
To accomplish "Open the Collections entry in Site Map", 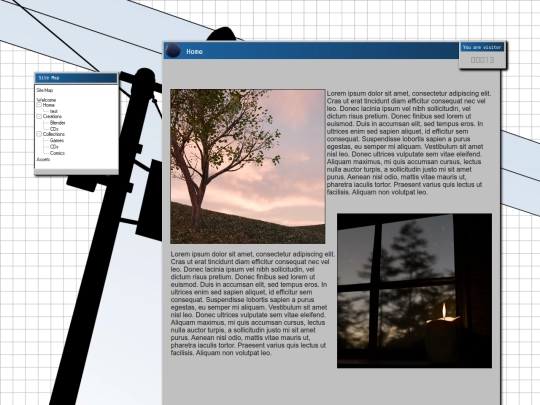I will (54, 134).
